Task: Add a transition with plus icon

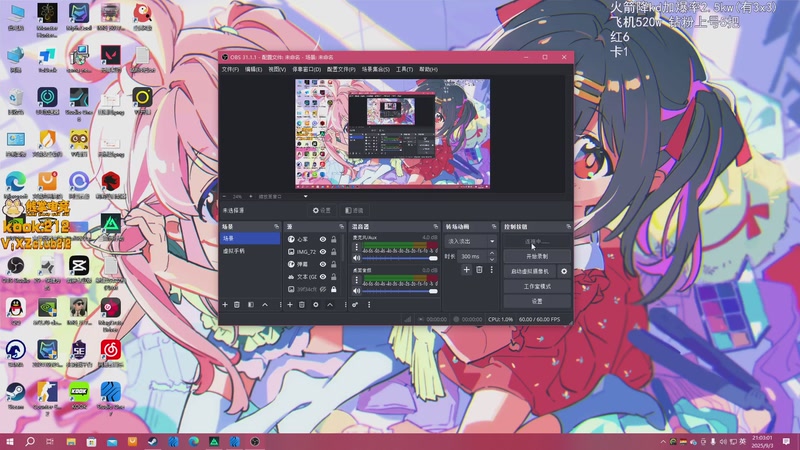Action: 466,269
